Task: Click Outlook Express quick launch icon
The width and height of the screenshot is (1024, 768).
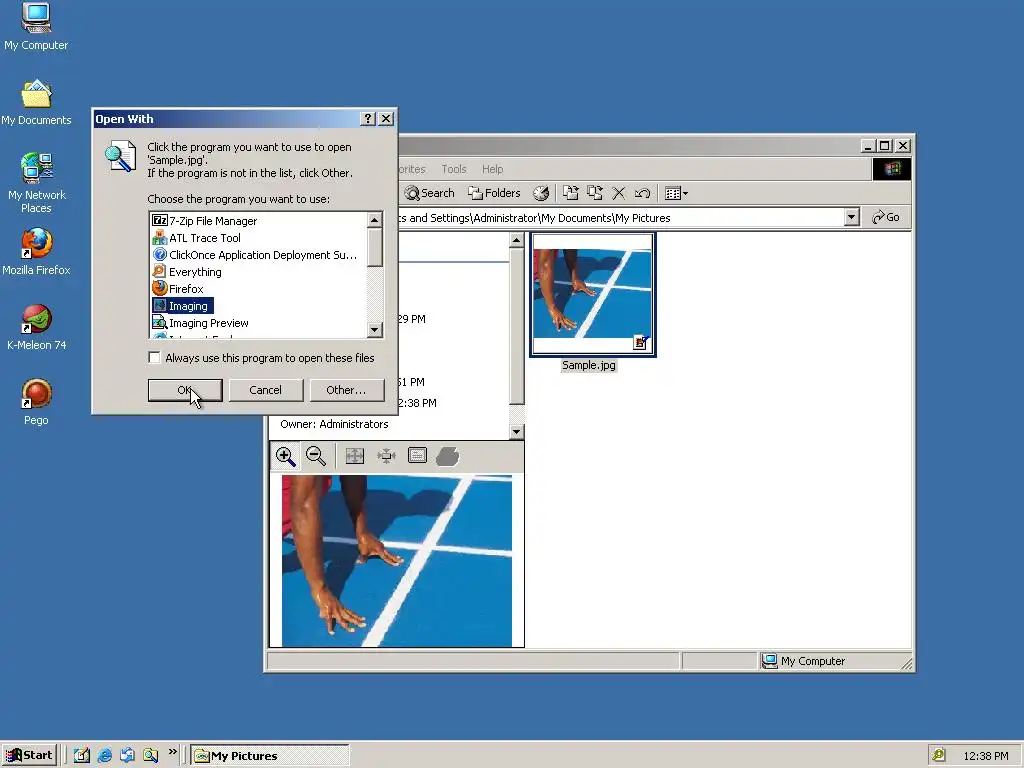Action: click(x=127, y=755)
